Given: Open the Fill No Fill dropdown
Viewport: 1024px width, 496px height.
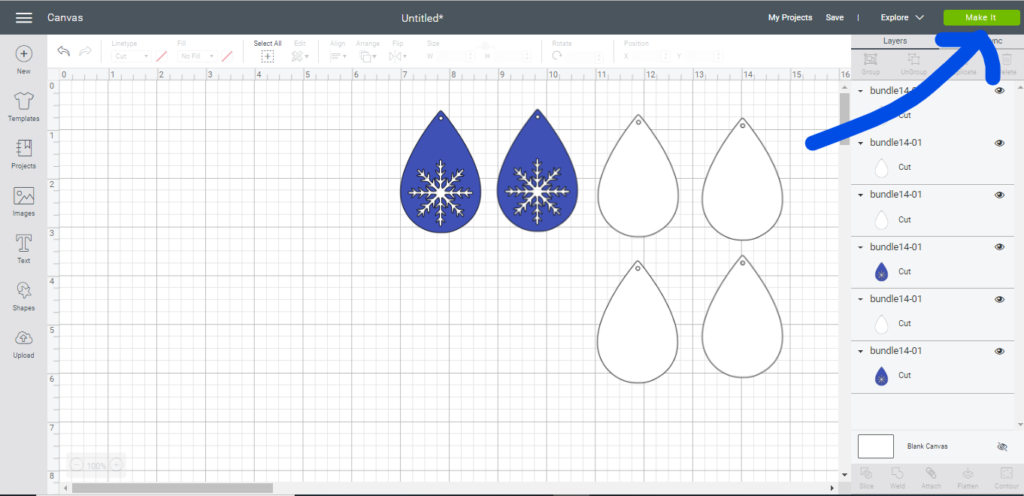Looking at the screenshot, I should (x=197, y=57).
